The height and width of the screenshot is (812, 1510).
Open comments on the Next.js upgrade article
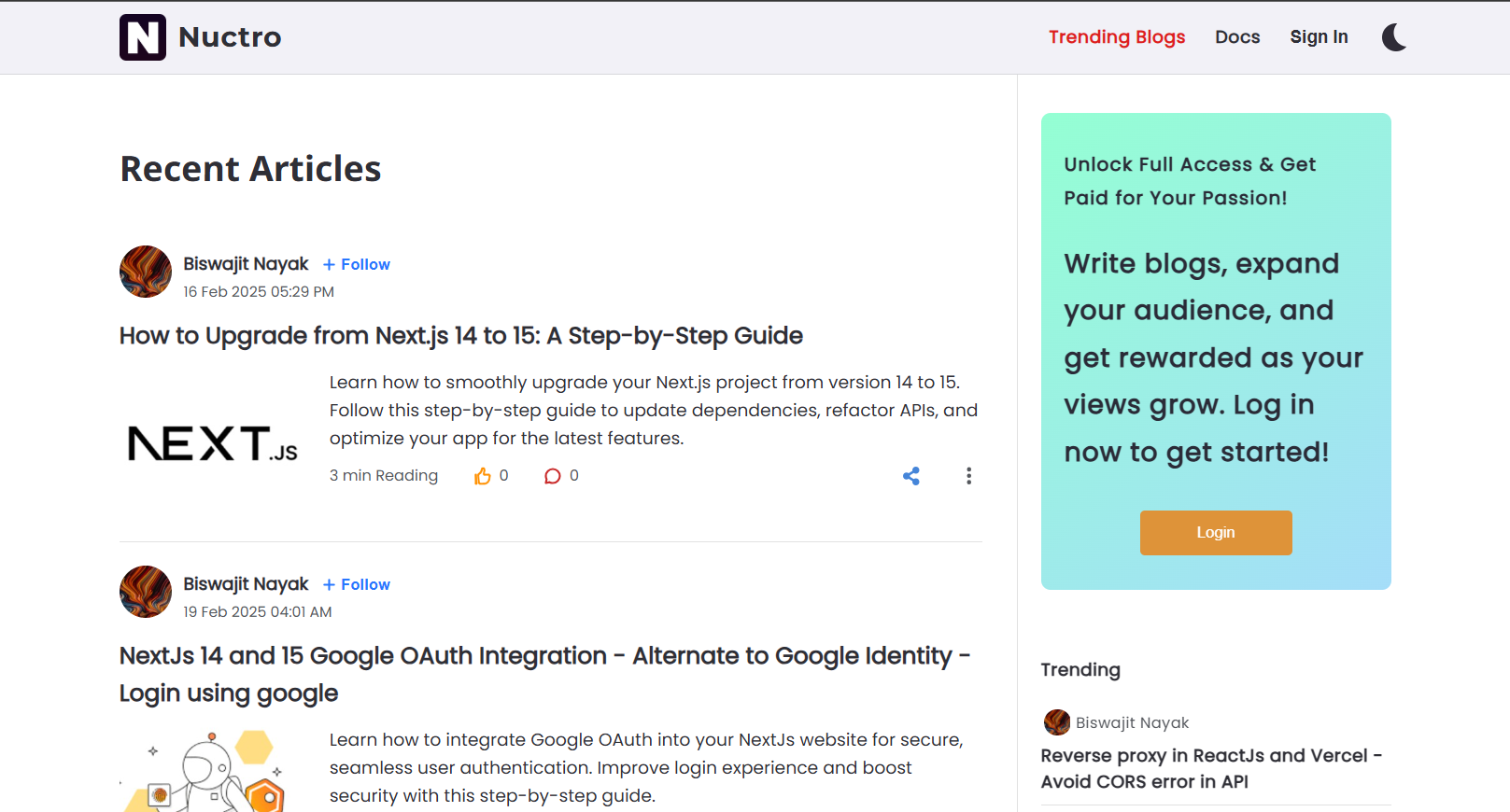click(x=553, y=476)
